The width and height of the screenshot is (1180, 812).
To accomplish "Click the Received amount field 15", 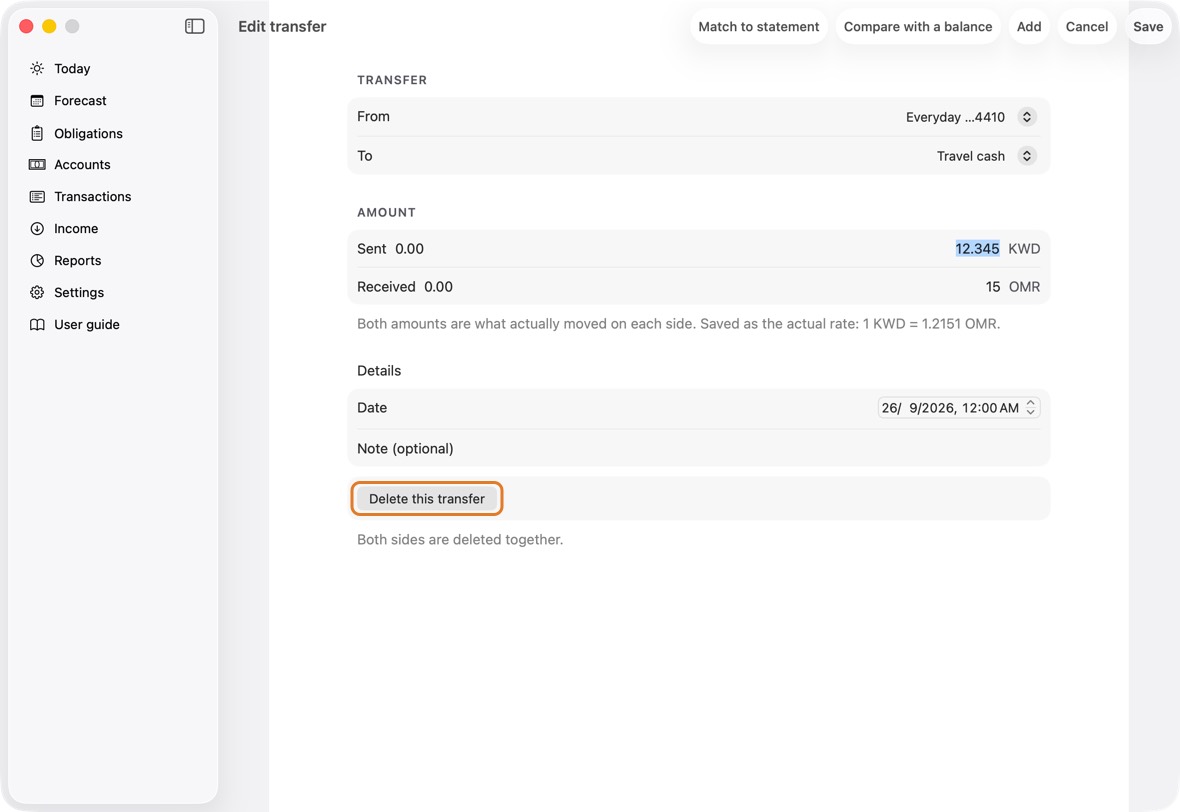I will coord(993,287).
